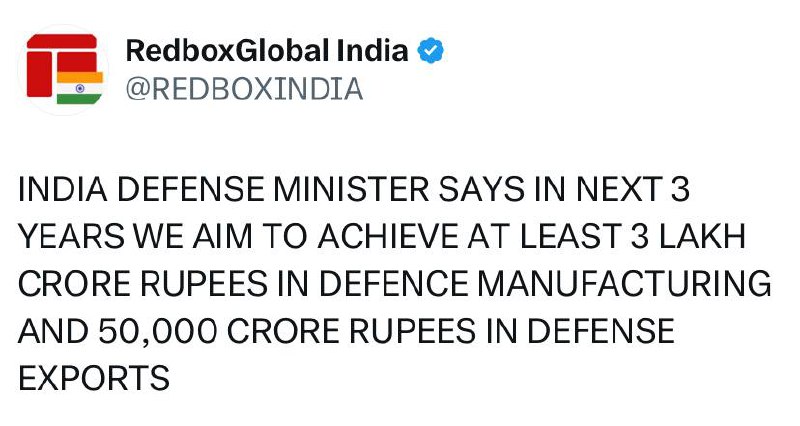Click the word "MANUFACTURING" in the tweet
Viewport: 800px width, 426px height.
(623, 283)
